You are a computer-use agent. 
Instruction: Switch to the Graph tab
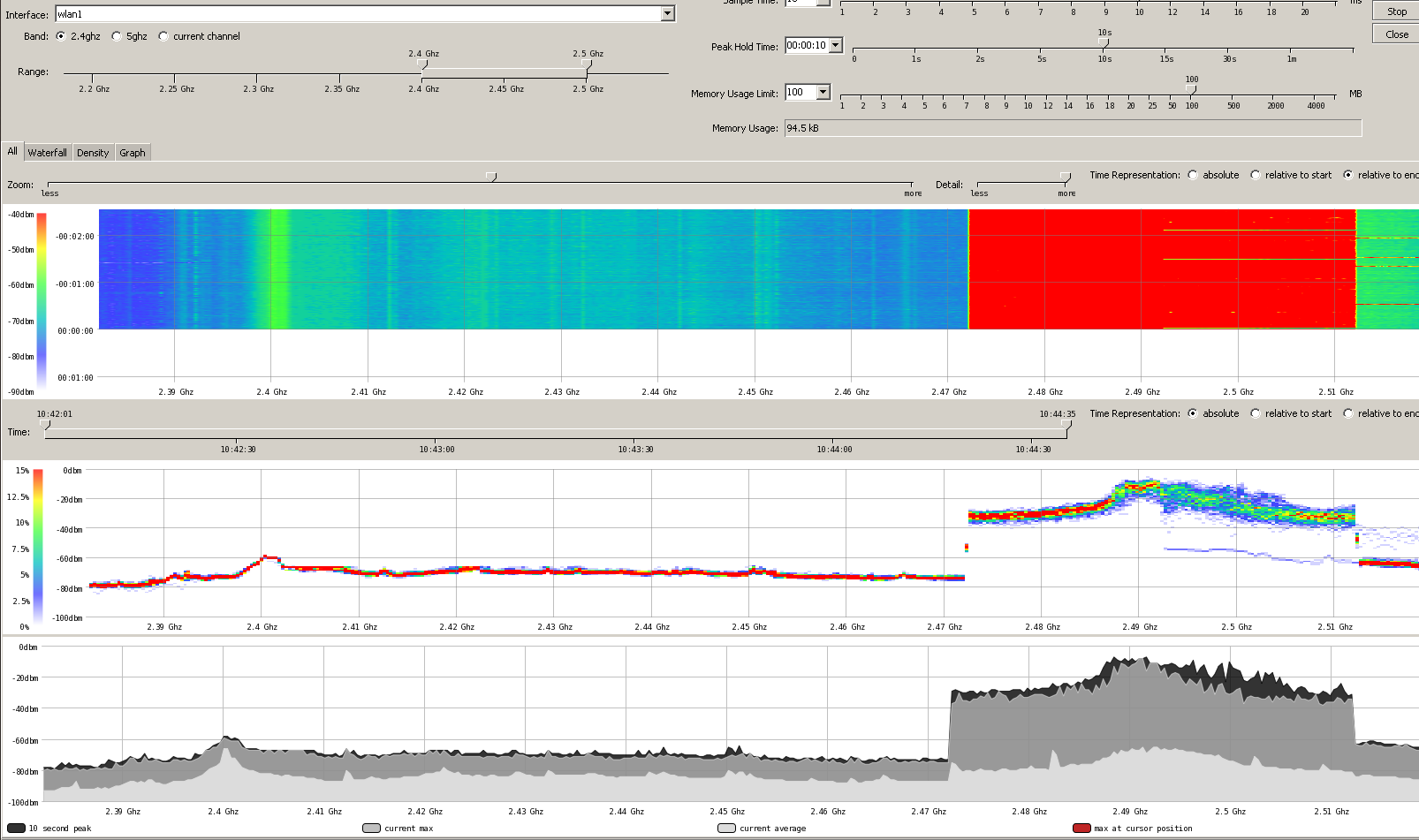point(133,153)
